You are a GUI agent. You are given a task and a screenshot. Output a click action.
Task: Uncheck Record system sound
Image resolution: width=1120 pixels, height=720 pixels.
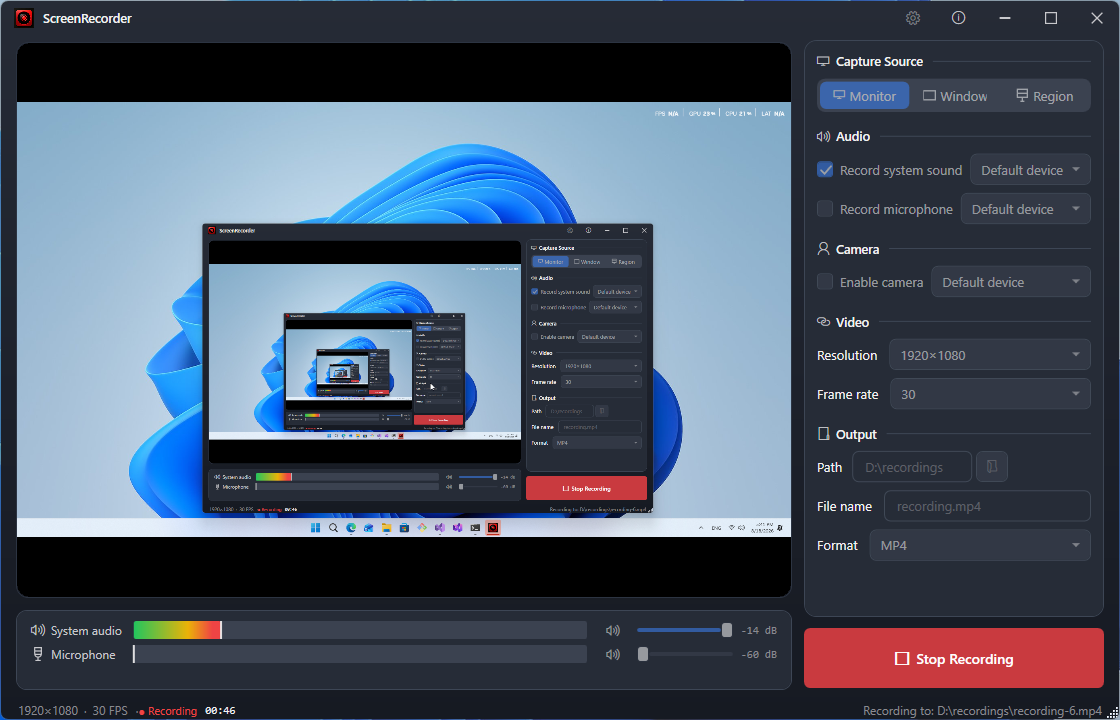pos(825,170)
